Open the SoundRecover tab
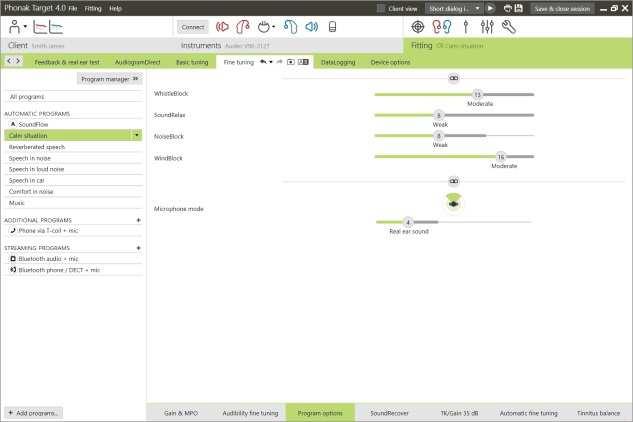 coord(390,413)
